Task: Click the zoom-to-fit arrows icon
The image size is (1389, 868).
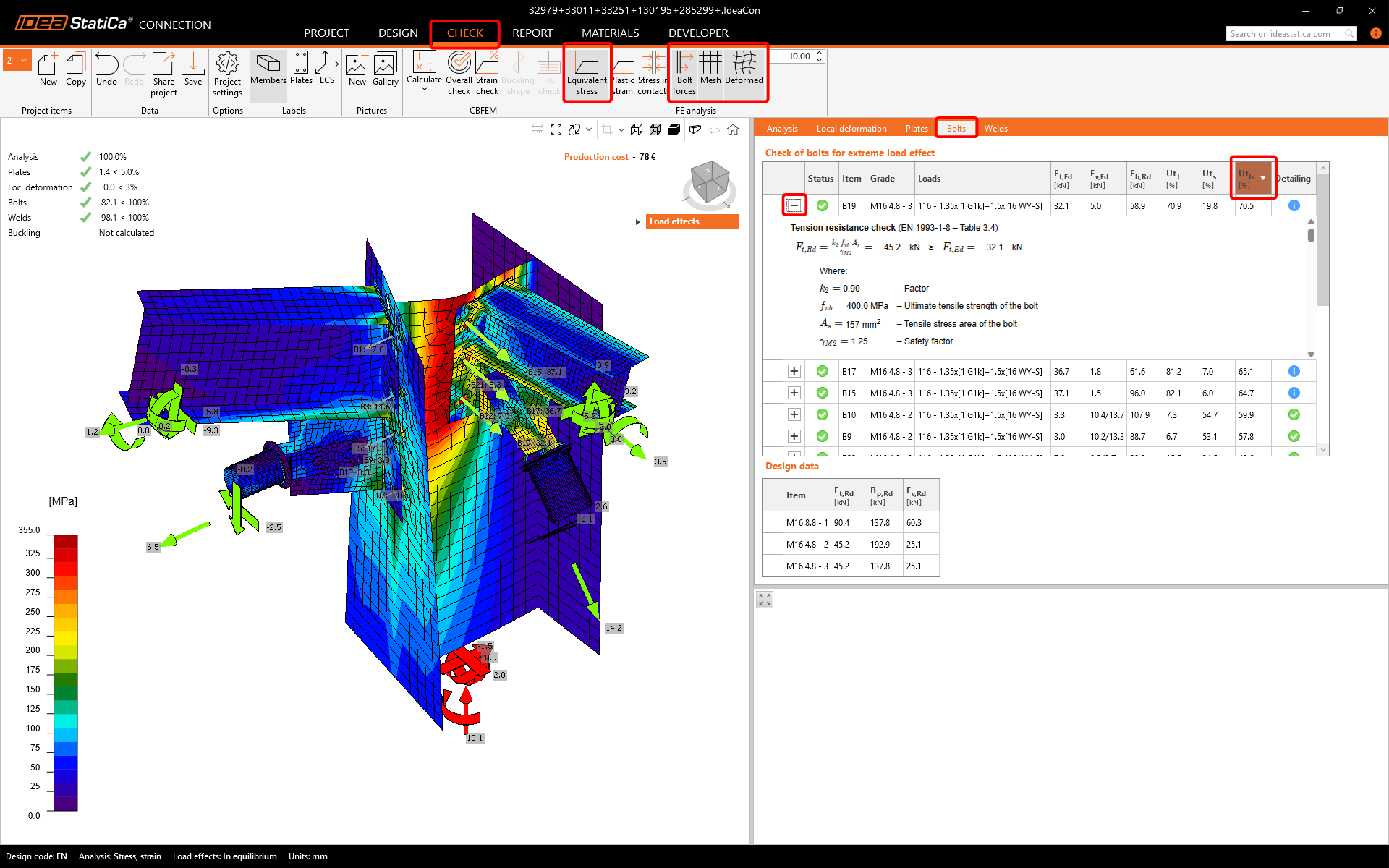Action: click(x=556, y=129)
